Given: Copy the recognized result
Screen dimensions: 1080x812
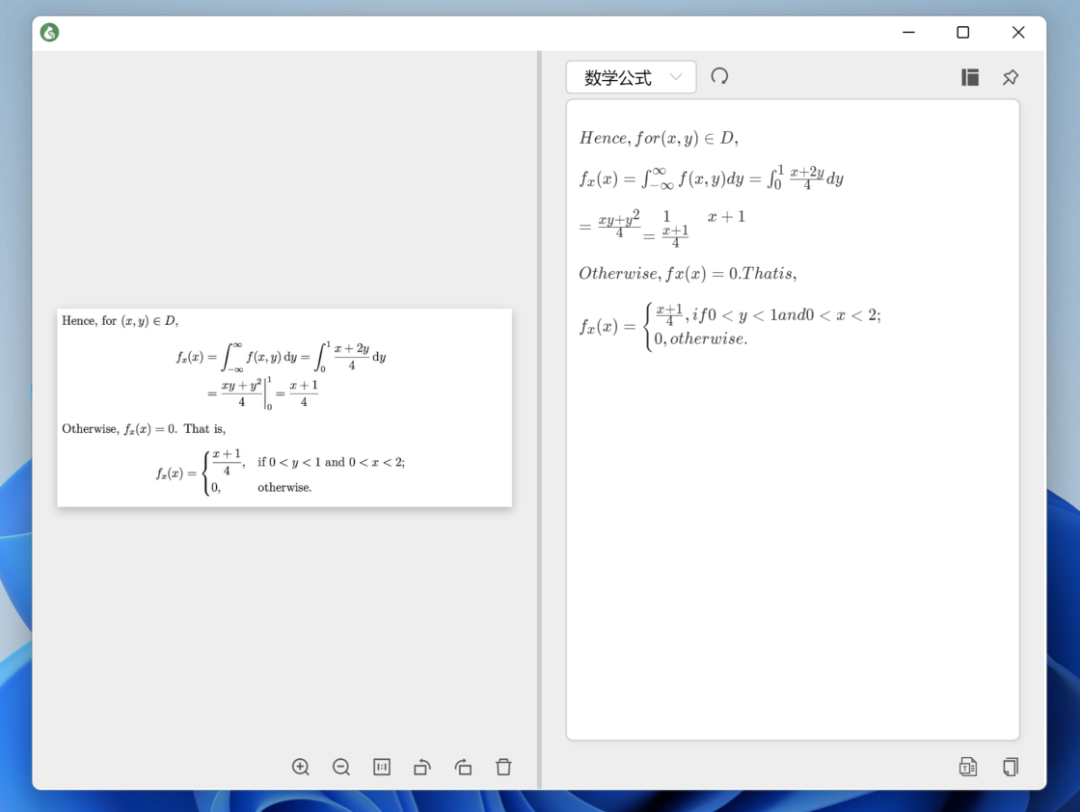Looking at the screenshot, I should (x=1010, y=767).
